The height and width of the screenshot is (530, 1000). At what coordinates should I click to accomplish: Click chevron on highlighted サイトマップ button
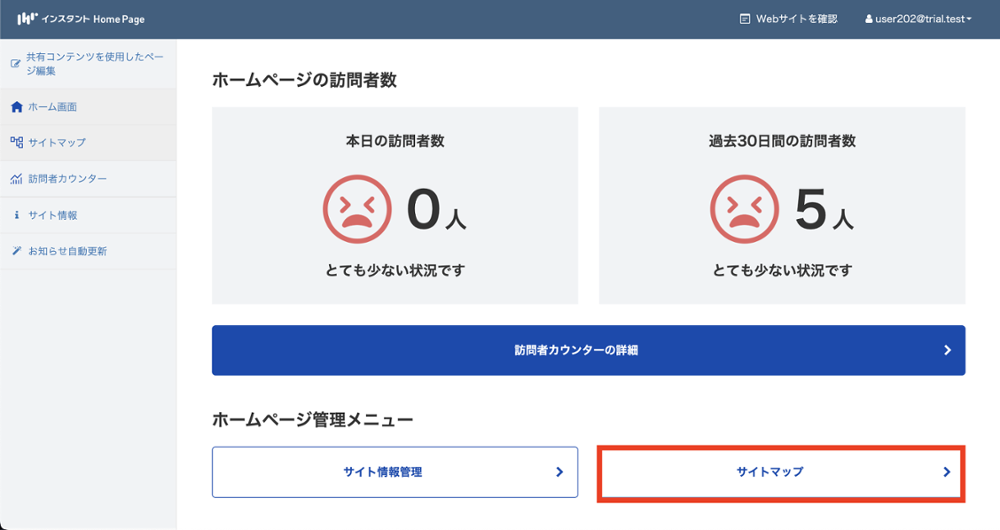pos(946,472)
